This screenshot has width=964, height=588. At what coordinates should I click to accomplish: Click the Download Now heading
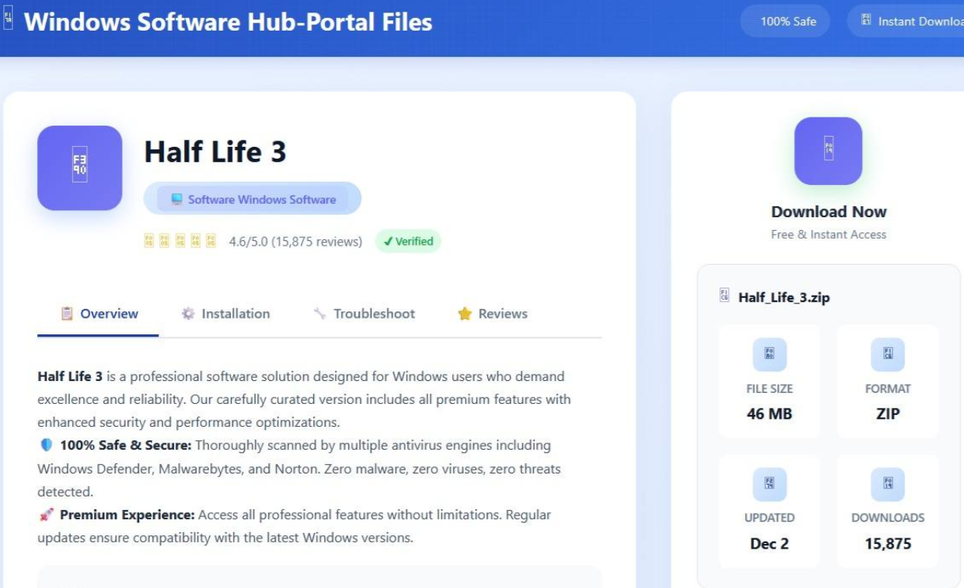point(829,212)
